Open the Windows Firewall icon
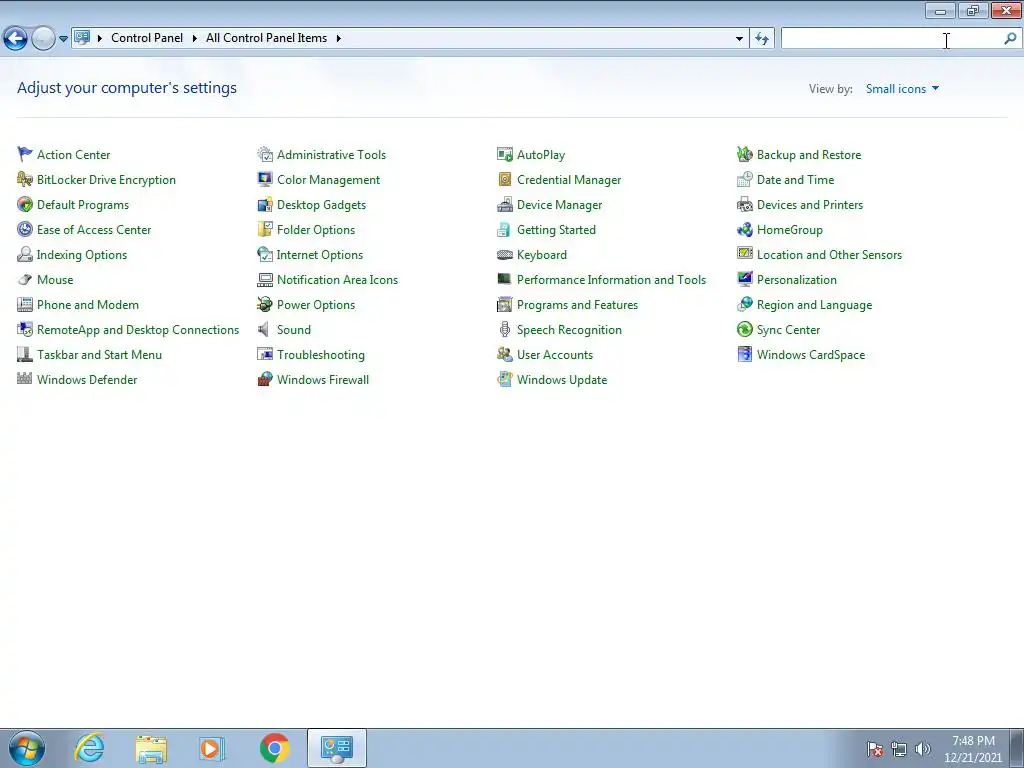The image size is (1024, 768). click(x=264, y=379)
